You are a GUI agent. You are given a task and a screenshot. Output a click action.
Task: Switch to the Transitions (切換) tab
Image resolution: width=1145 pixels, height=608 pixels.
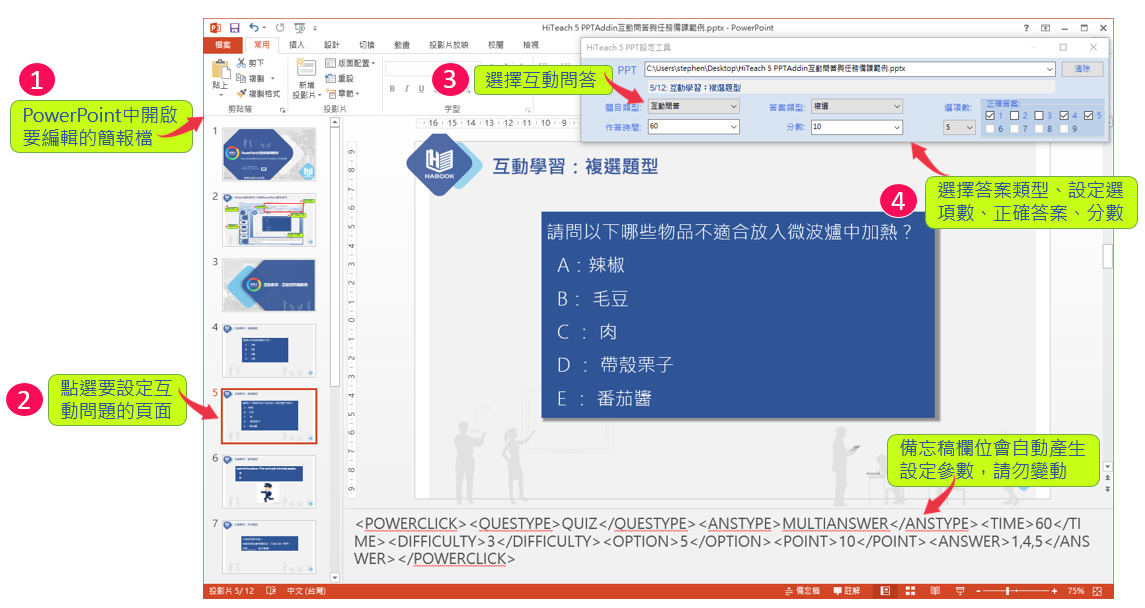click(367, 45)
